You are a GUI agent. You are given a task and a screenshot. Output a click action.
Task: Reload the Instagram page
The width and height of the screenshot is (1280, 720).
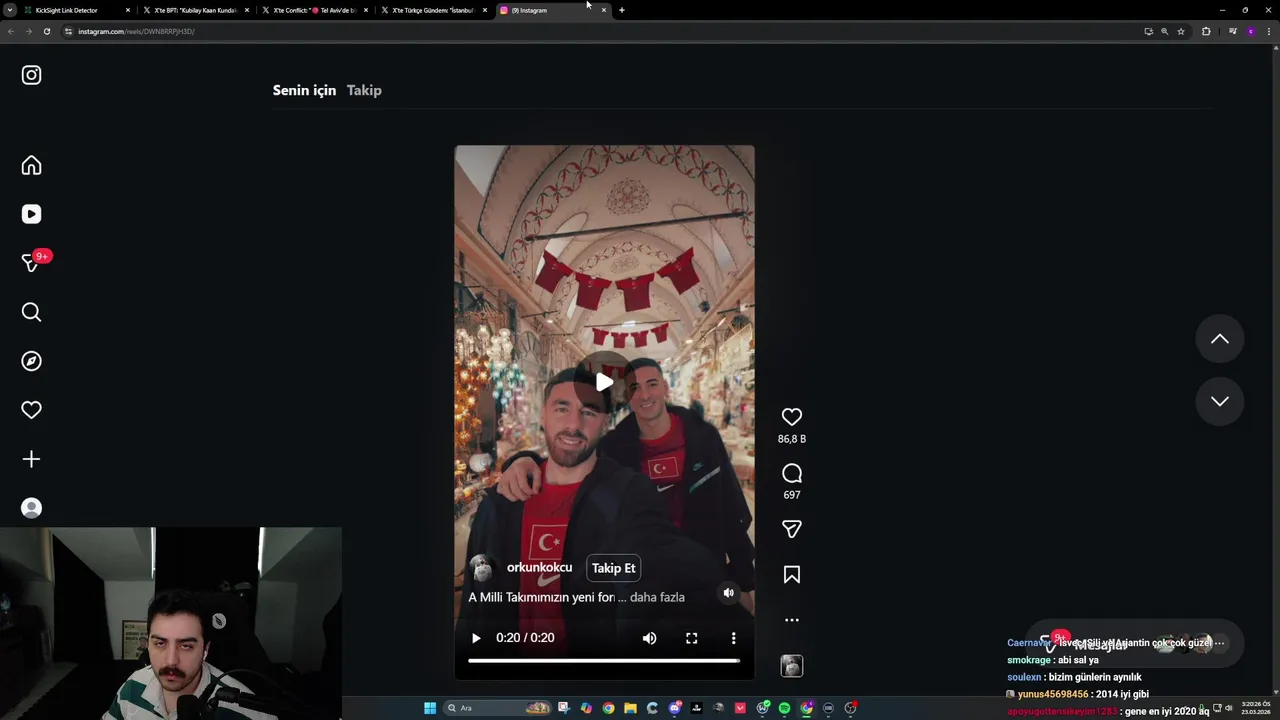[46, 31]
